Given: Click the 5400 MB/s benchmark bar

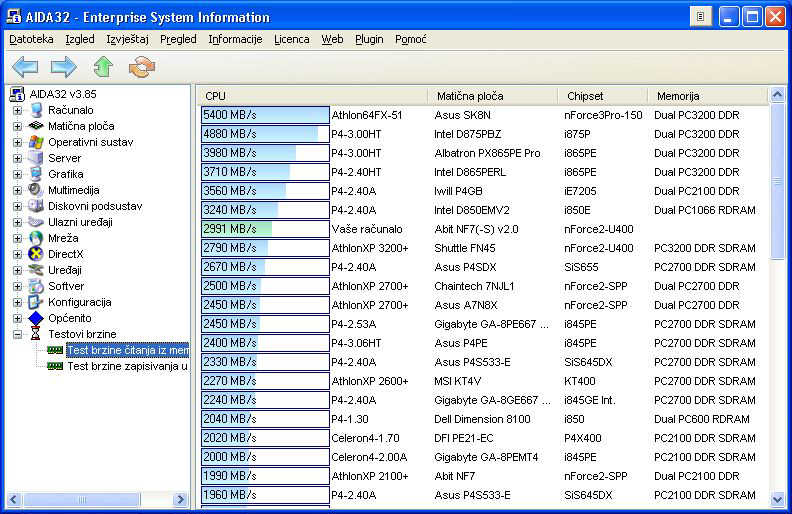Looking at the screenshot, I should tap(265, 115).
